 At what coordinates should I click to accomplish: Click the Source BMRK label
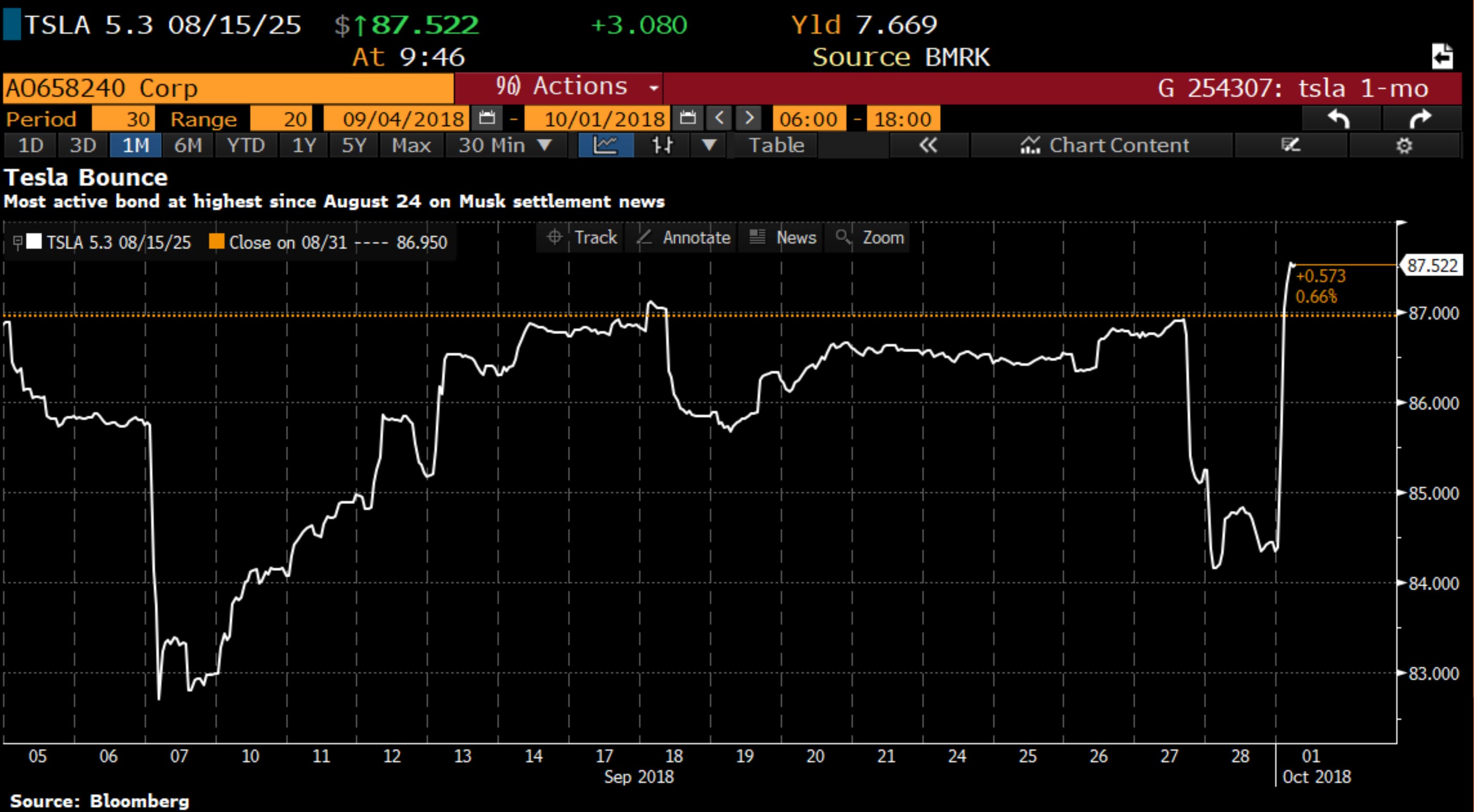click(x=901, y=57)
